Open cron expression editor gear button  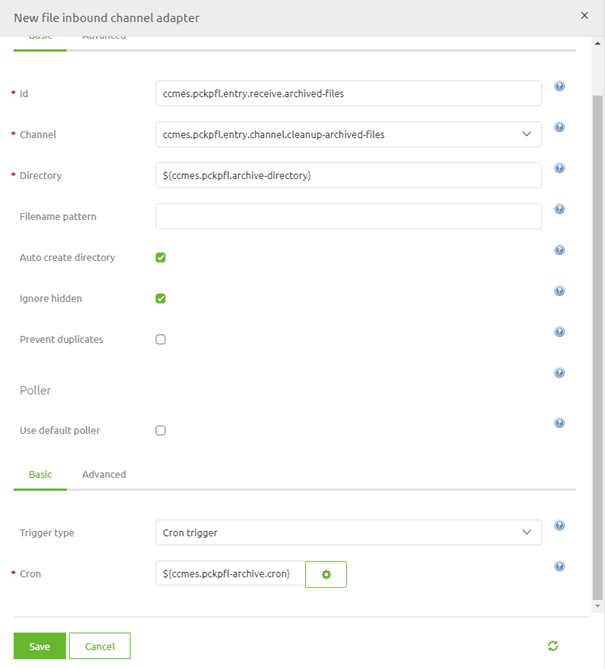click(326, 574)
